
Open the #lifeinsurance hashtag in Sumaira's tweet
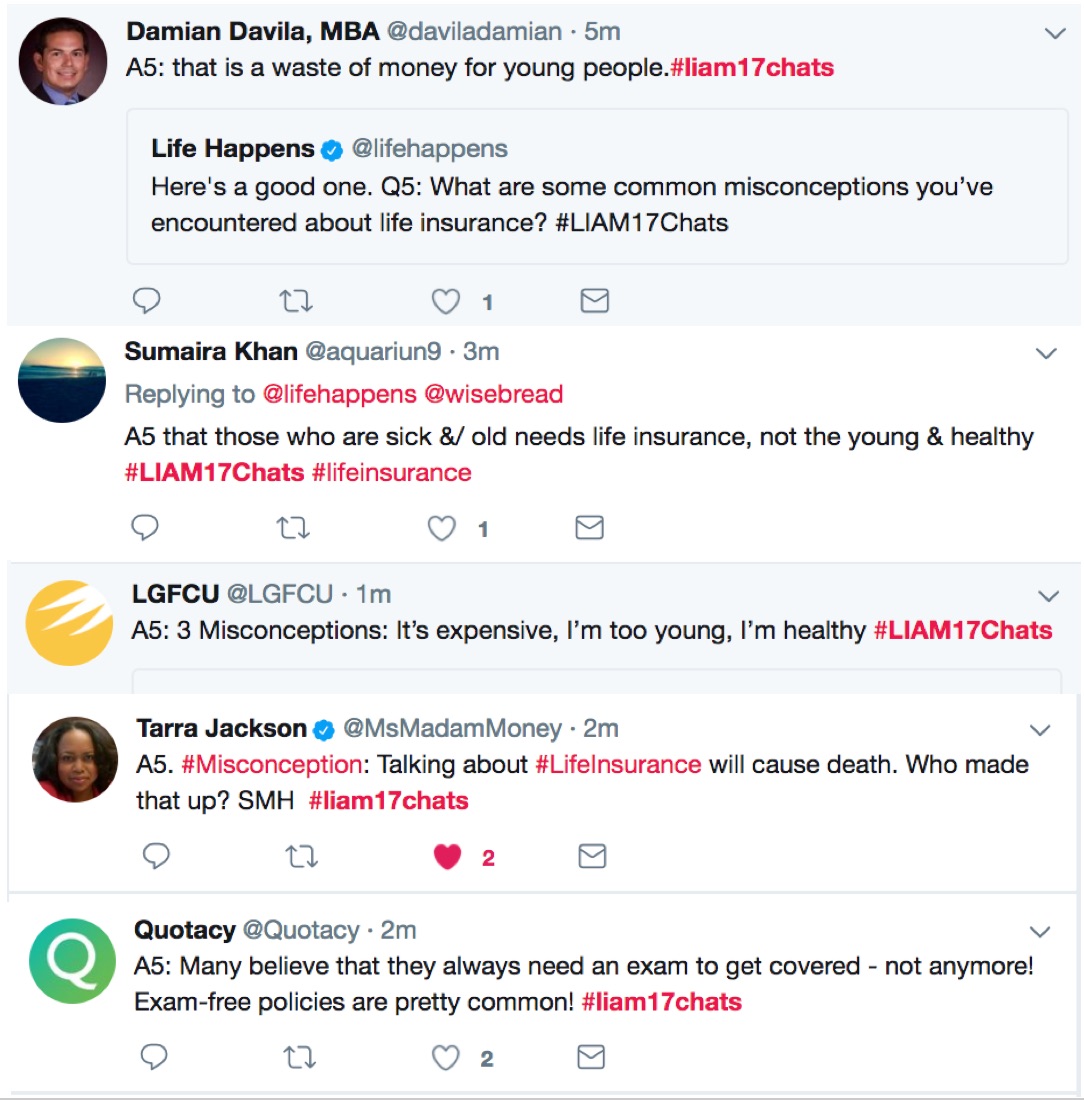(391, 472)
